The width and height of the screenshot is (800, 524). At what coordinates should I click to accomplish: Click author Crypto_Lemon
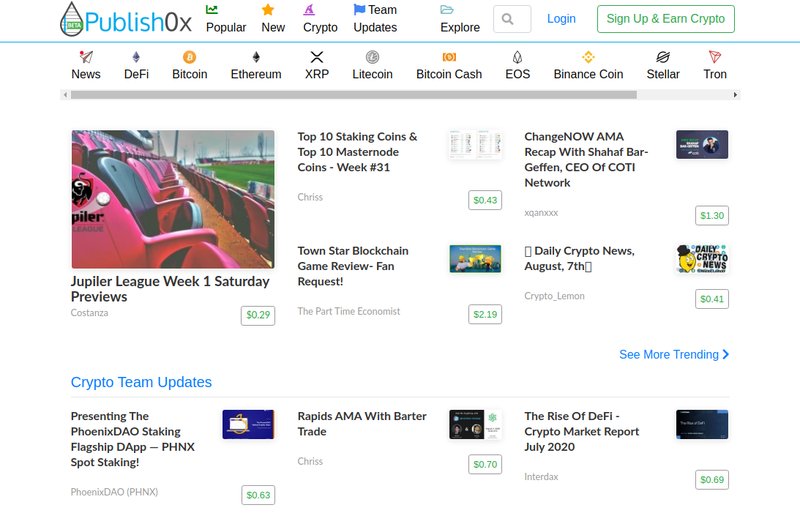click(554, 296)
